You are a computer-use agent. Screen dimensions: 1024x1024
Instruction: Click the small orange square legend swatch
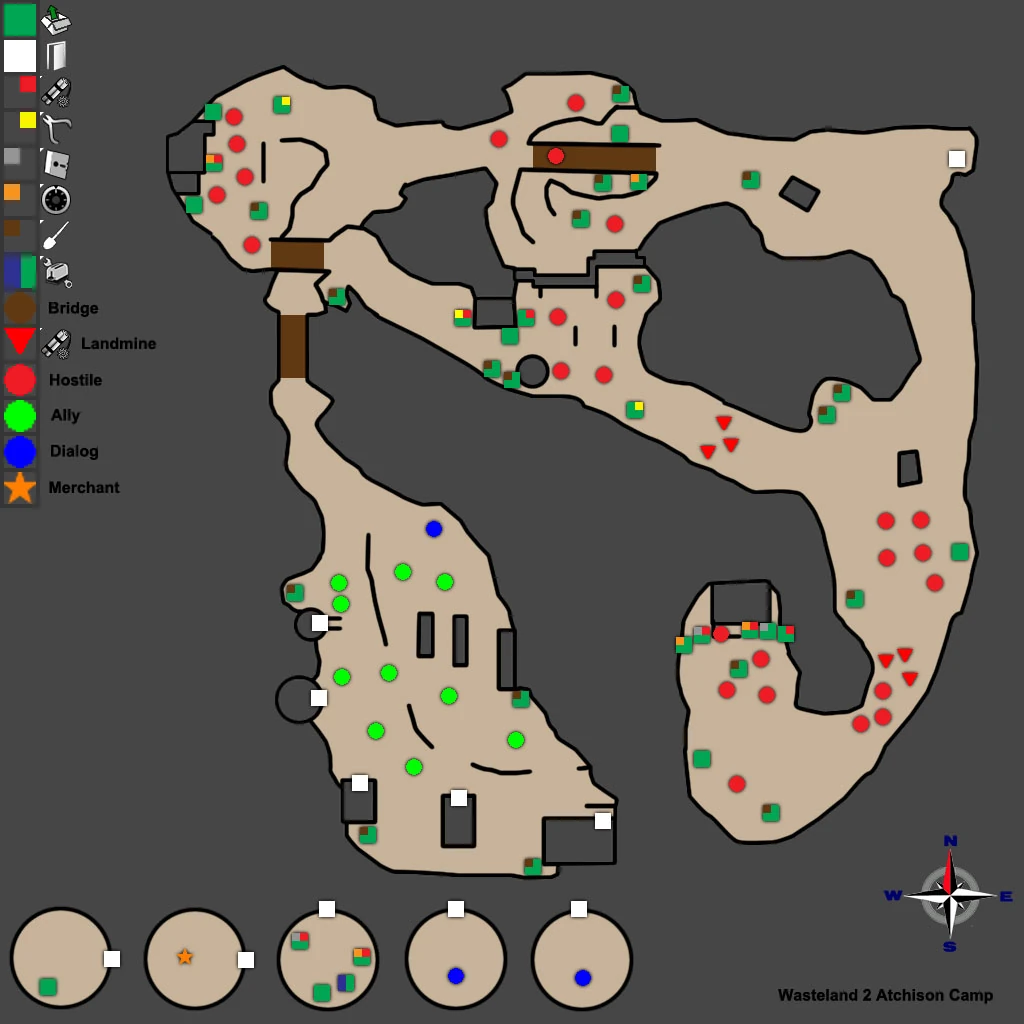pyautogui.click(x=12, y=192)
